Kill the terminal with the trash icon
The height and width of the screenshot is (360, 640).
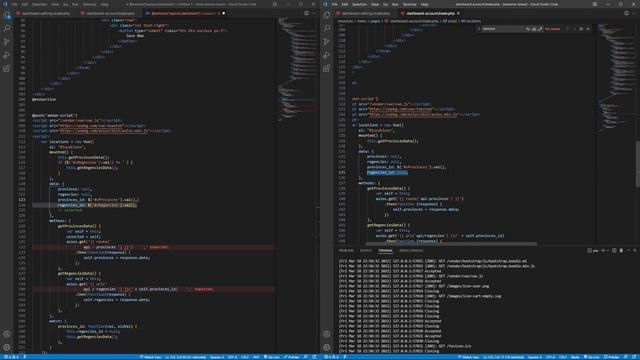coord(621,251)
